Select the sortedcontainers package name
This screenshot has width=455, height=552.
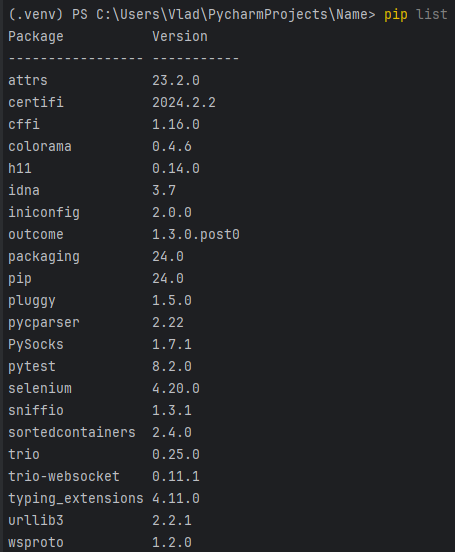click(x=72, y=432)
